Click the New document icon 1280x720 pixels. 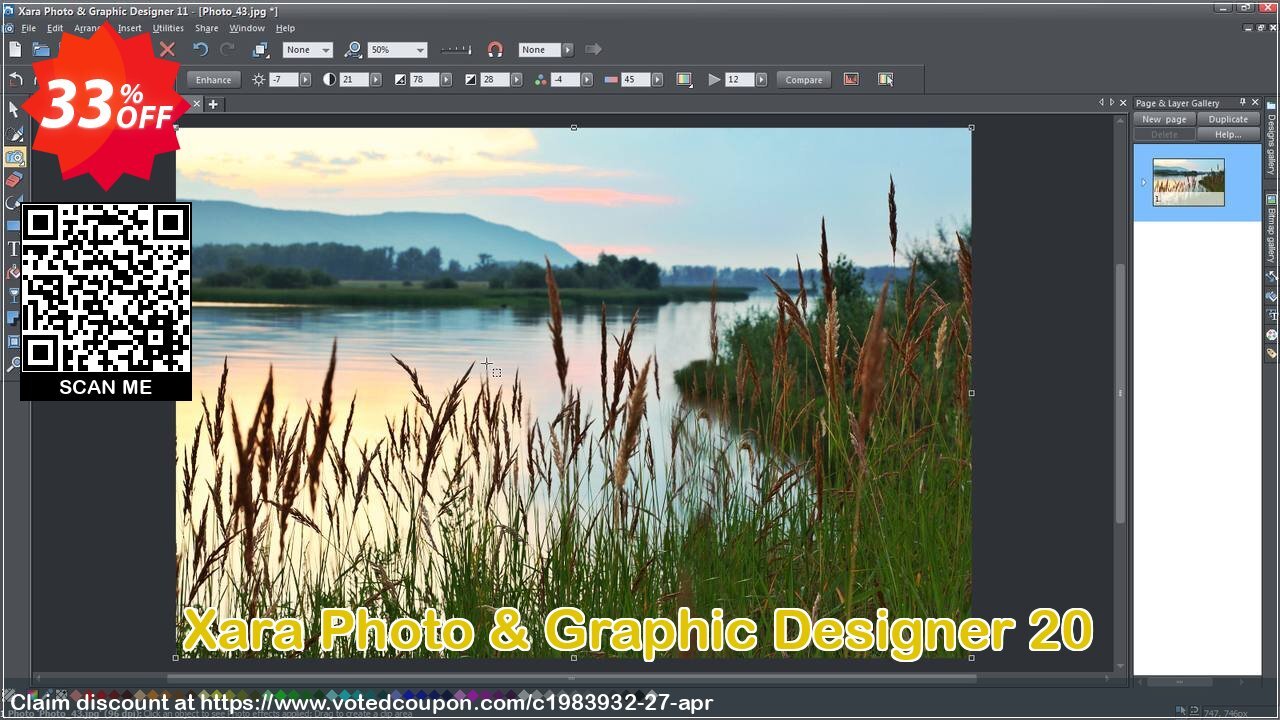tap(15, 49)
